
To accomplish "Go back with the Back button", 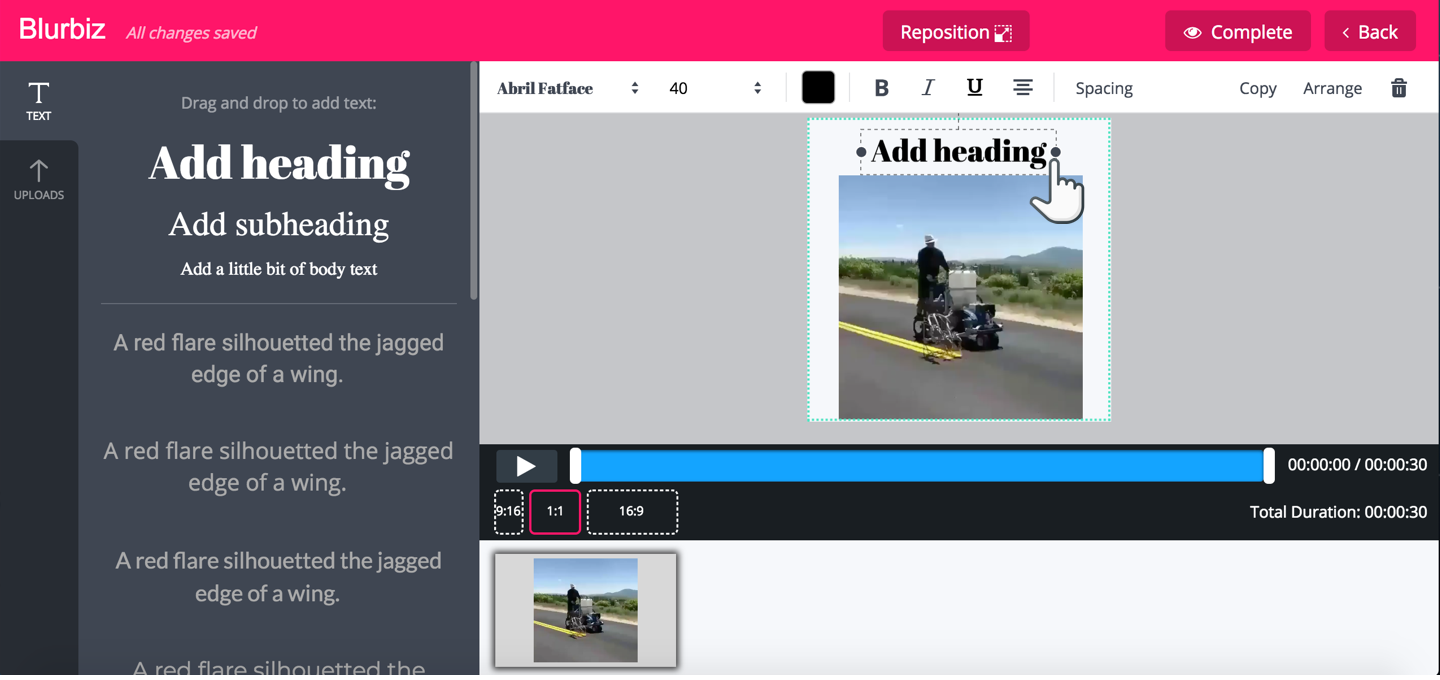I will [1370, 32].
